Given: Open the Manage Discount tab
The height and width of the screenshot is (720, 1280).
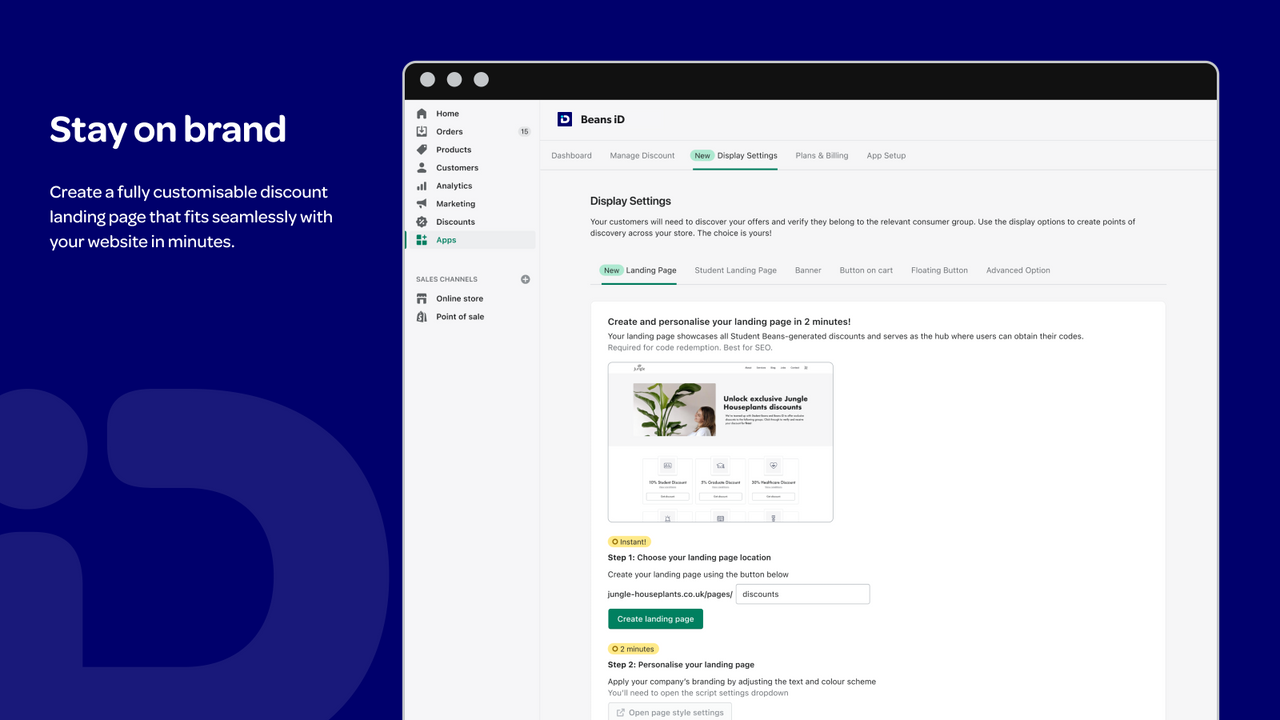Looking at the screenshot, I should (x=642, y=155).
